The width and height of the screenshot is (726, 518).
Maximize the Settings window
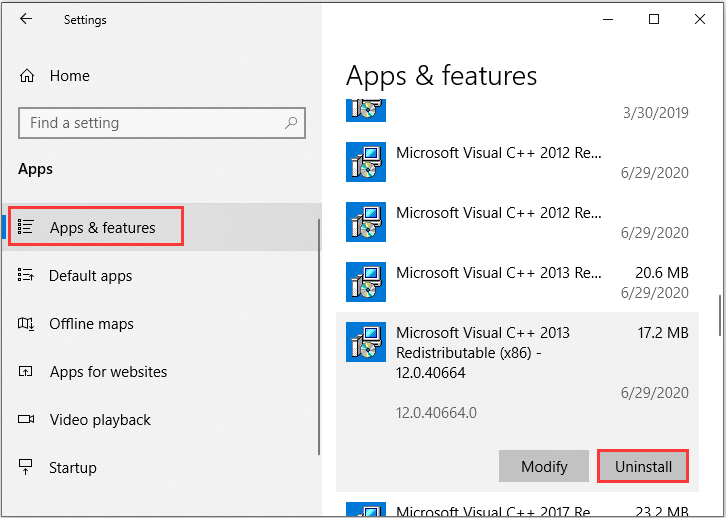pyautogui.click(x=654, y=19)
